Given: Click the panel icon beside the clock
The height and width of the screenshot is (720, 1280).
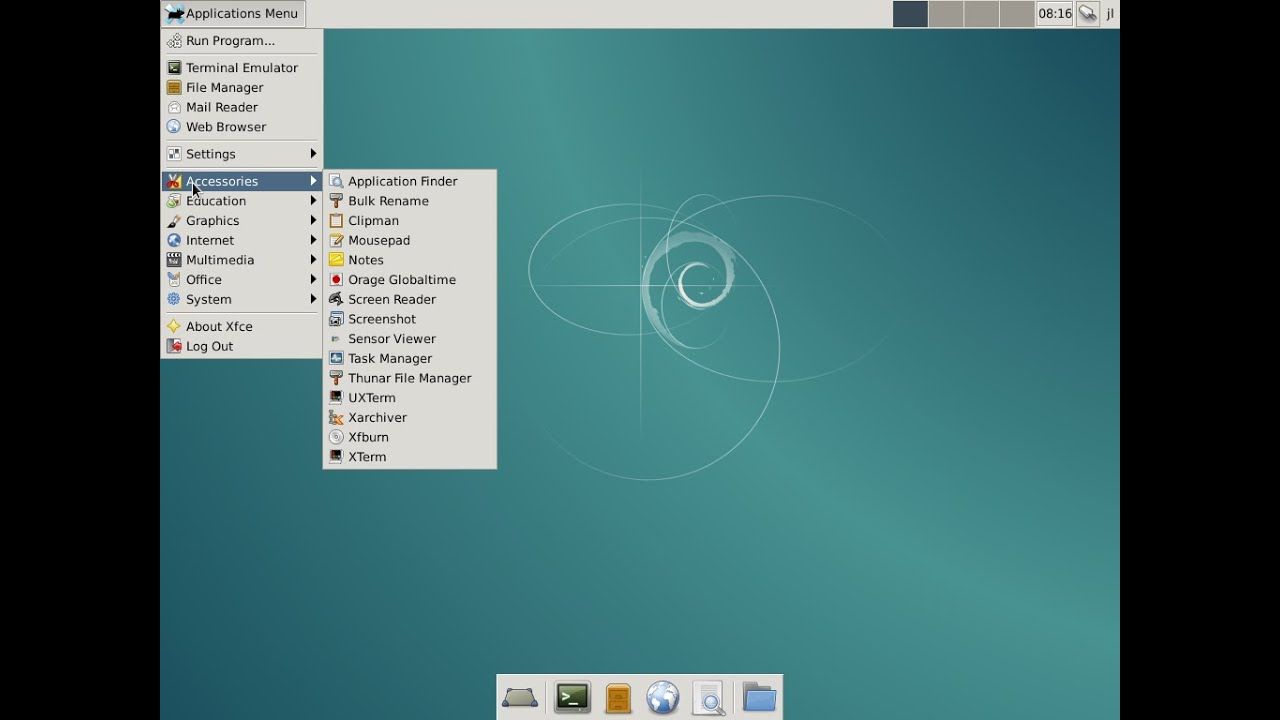Looking at the screenshot, I should click(x=1088, y=14).
